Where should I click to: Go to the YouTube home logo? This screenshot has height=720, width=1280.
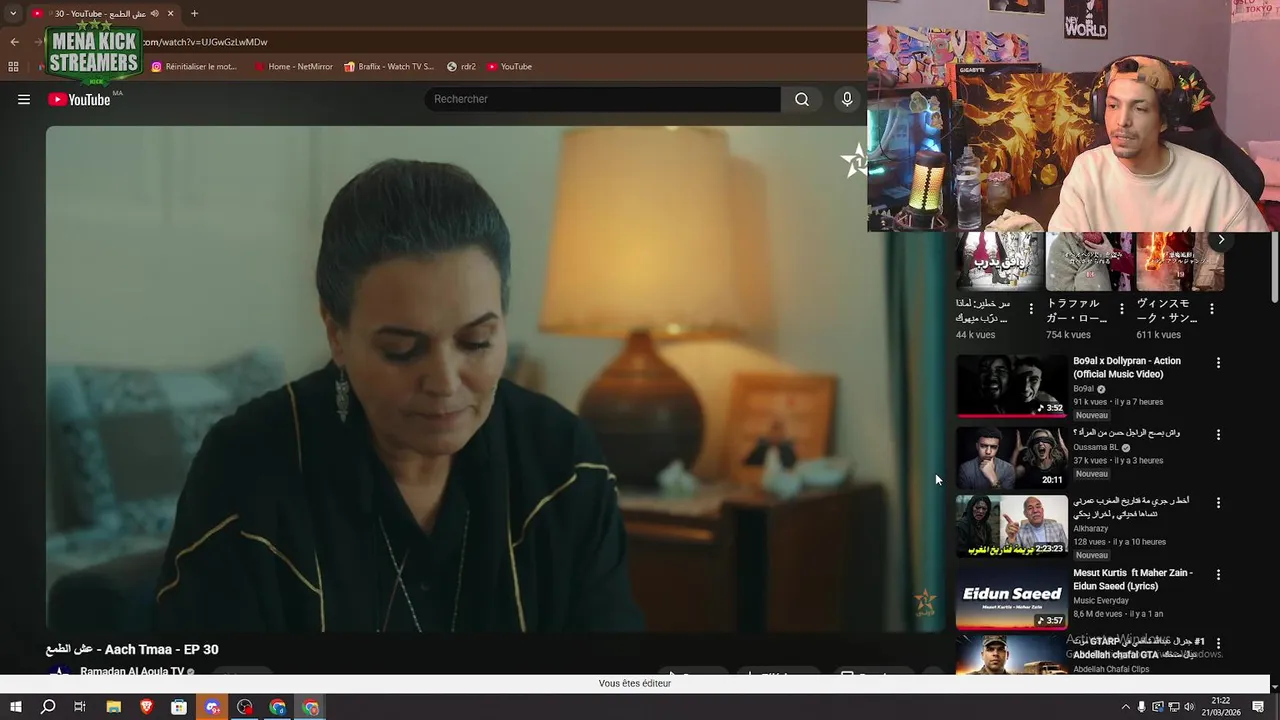pyautogui.click(x=79, y=99)
